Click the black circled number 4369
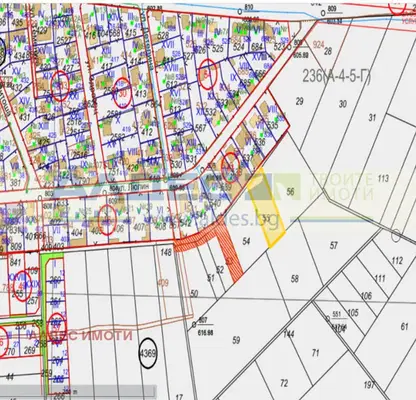 (148, 353)
